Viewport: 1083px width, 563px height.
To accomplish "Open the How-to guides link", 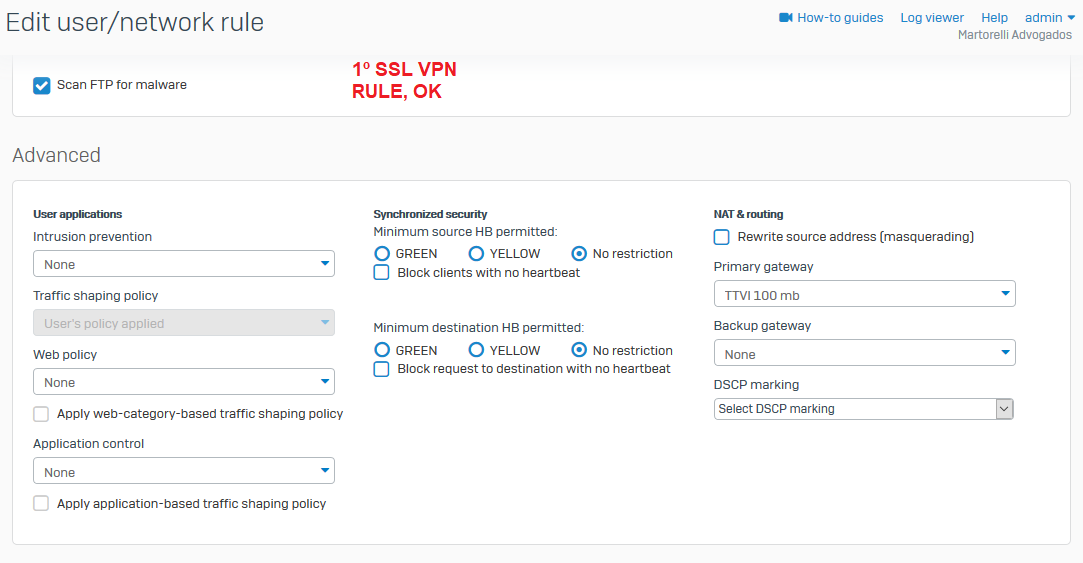I will point(840,18).
